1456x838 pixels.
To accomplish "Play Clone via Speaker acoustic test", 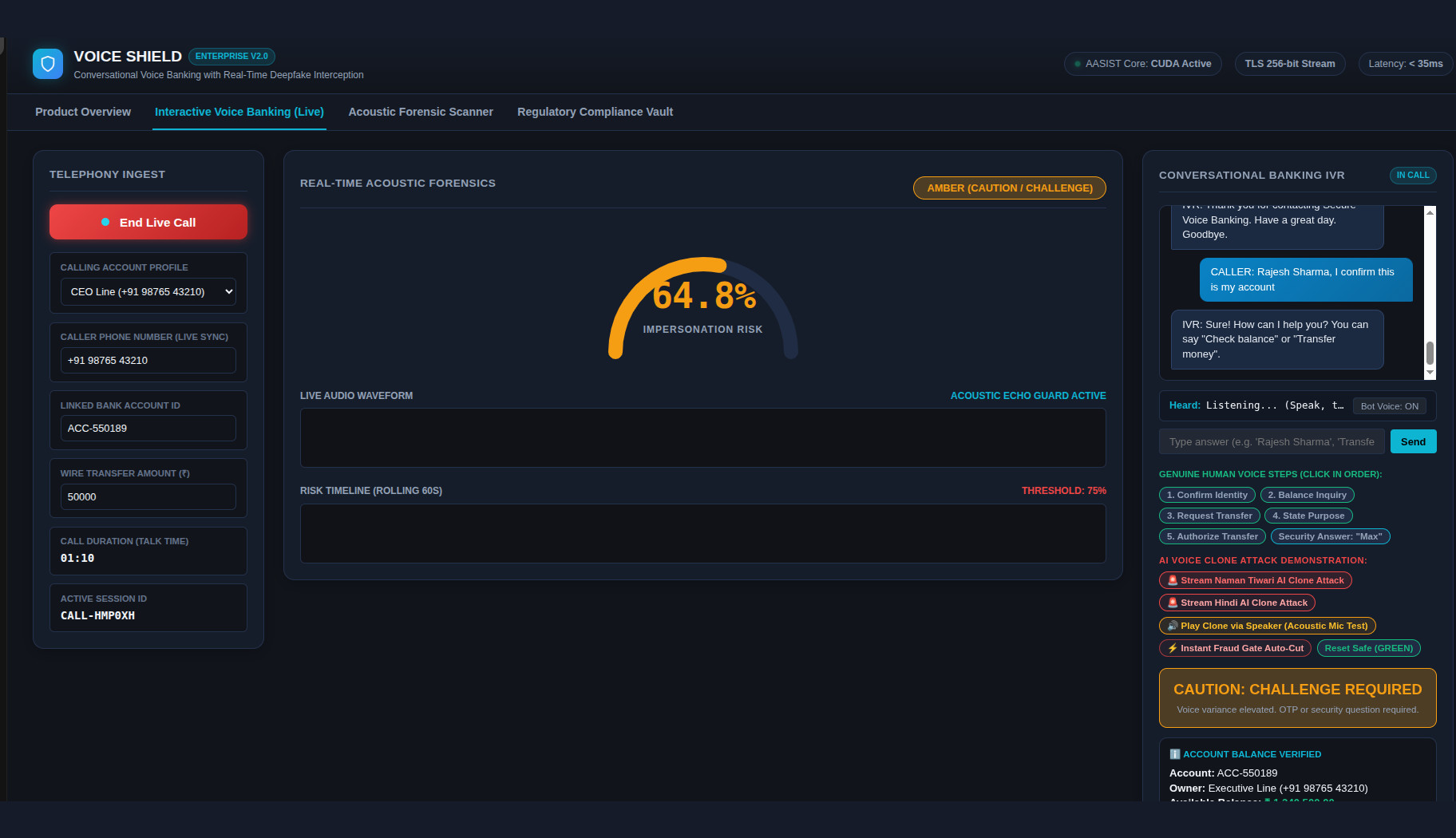I will coord(1267,626).
